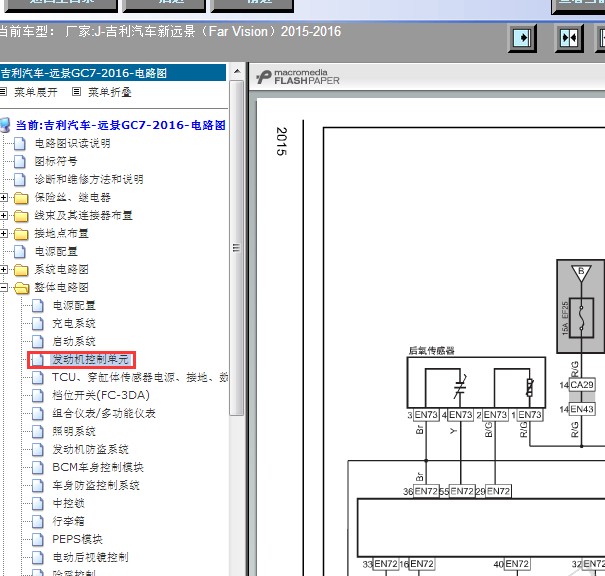
Task: Select 车身防盗控制系统 diagram
Action: click(96, 485)
